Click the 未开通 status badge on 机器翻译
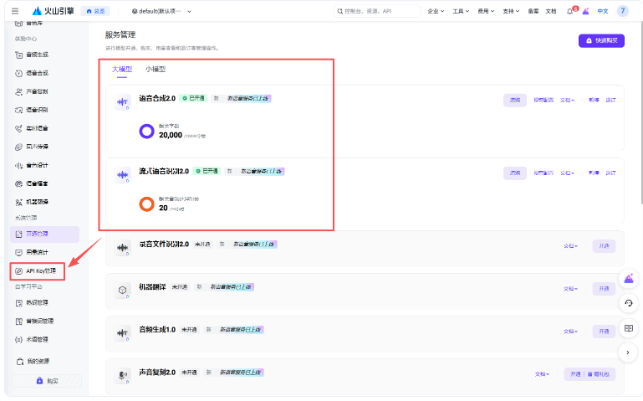643x401 pixels. tap(180, 287)
